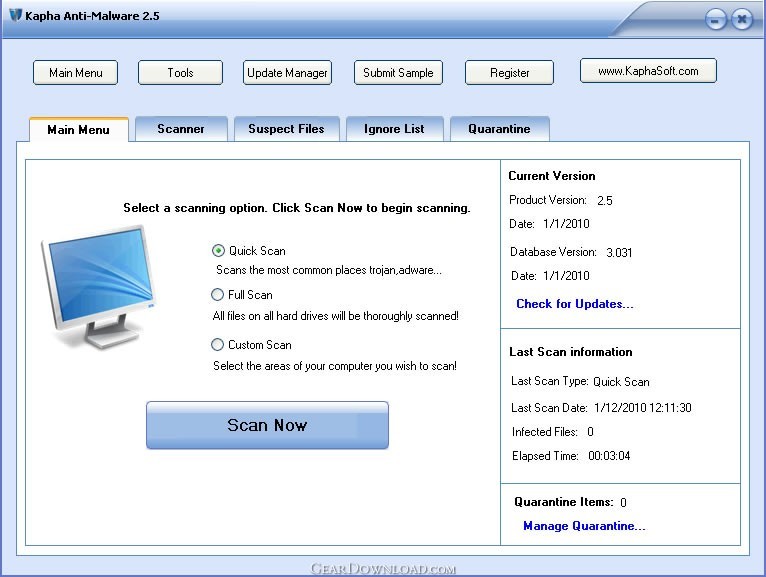Open the Ignore List tab
The height and width of the screenshot is (577, 766).
[x=394, y=129]
